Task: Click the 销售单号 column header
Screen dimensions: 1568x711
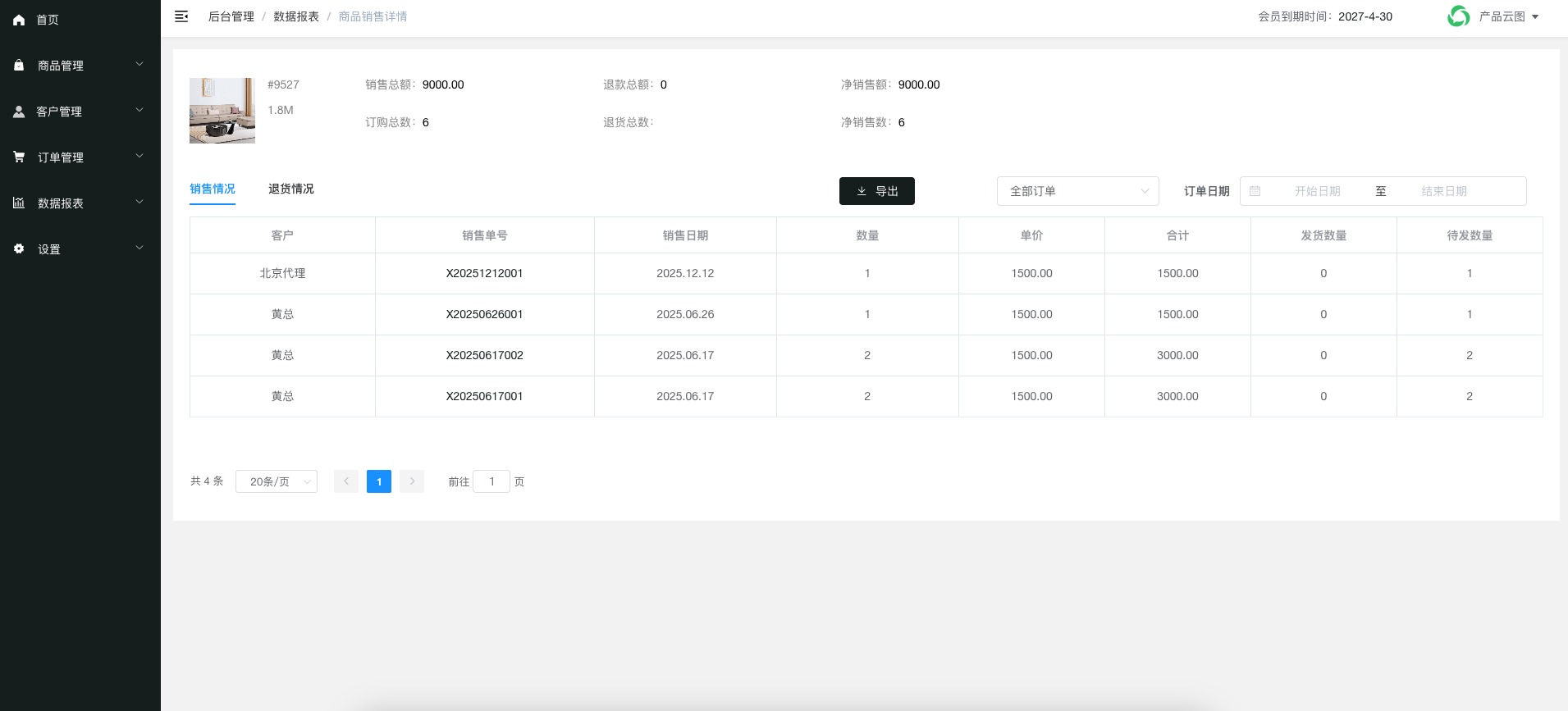Action: (x=485, y=235)
